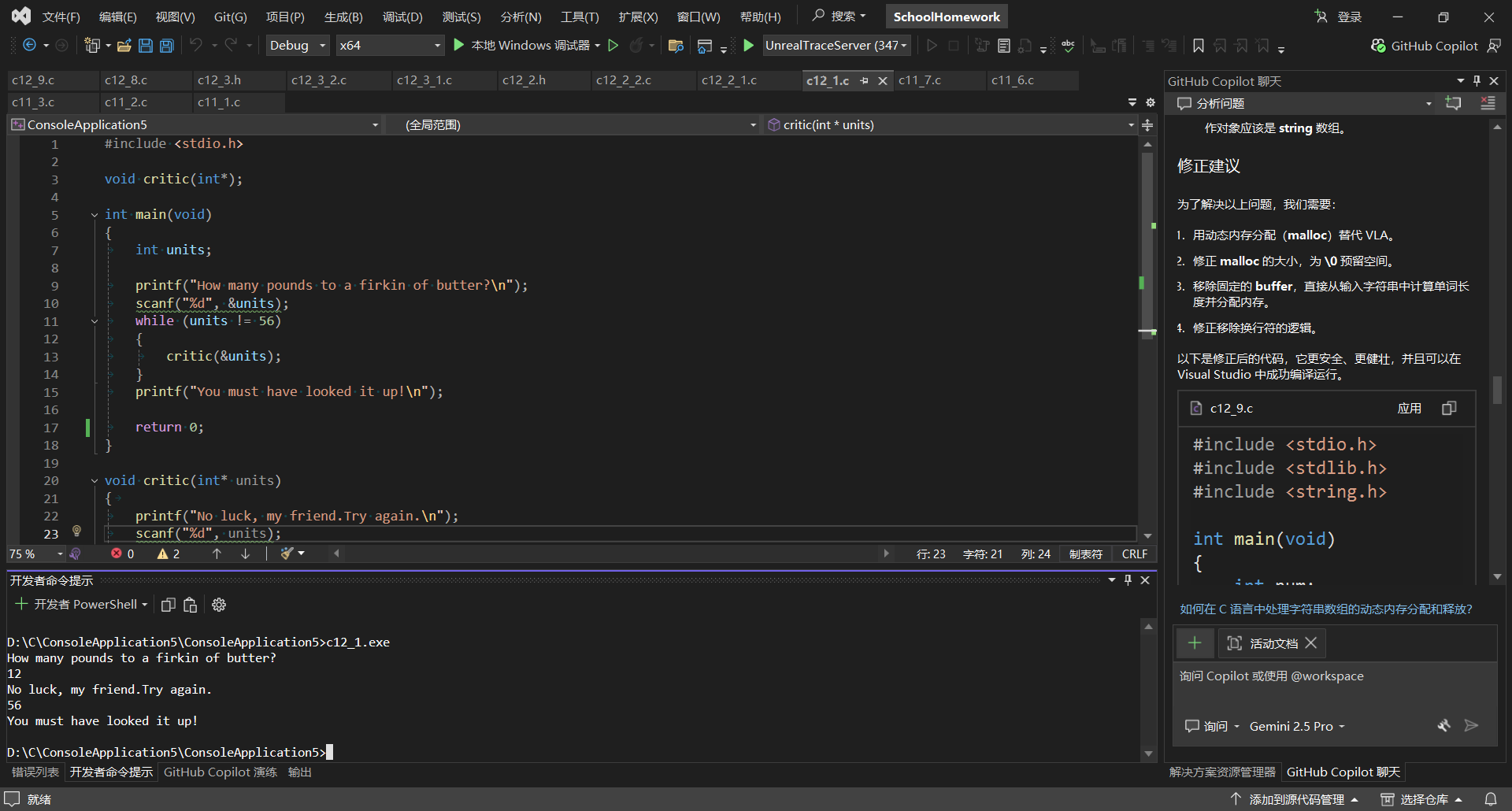
Task: Click the 应用 button for suggested code
Action: pos(1409,408)
